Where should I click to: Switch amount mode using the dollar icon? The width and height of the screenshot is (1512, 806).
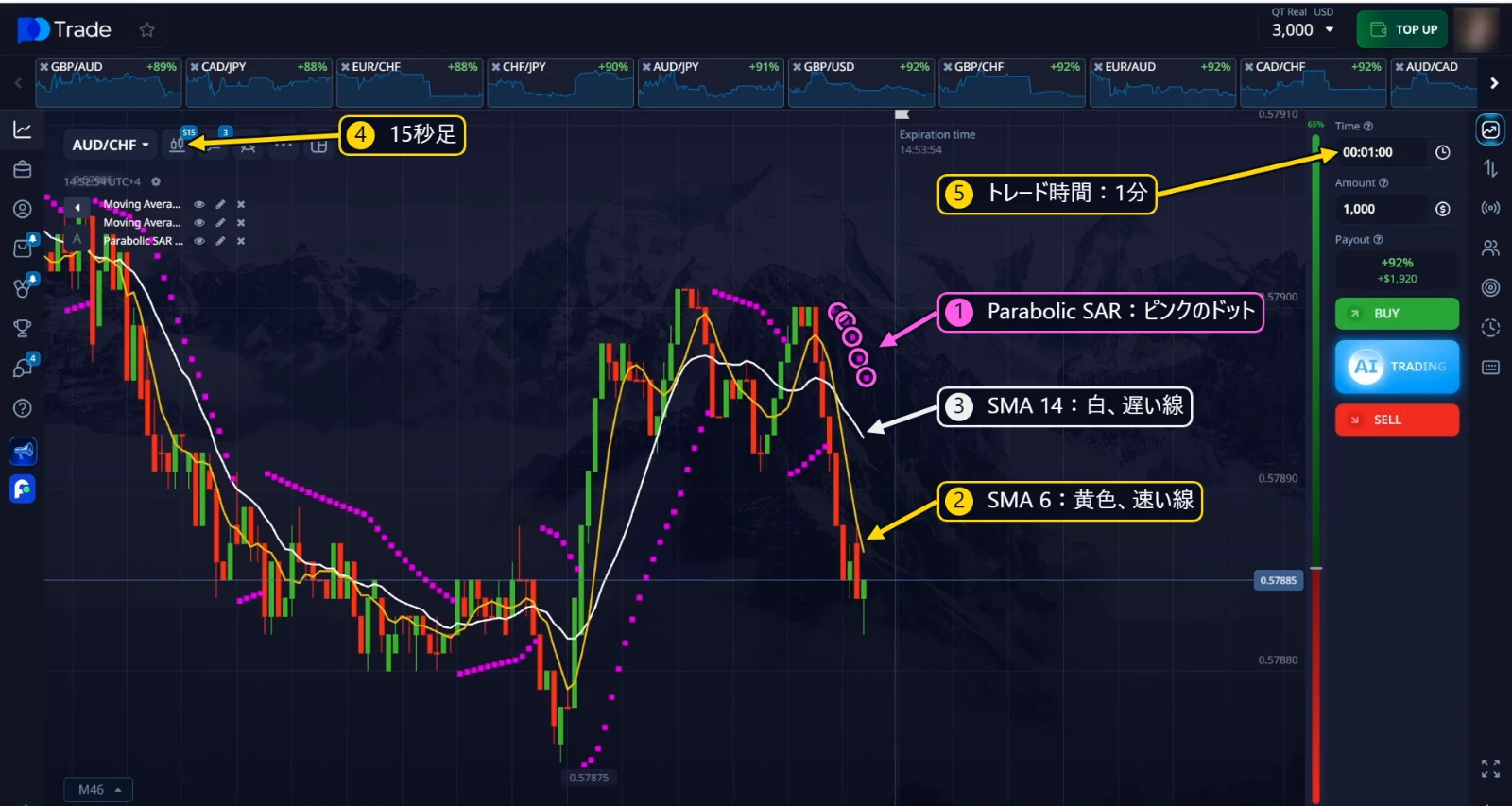click(1442, 209)
